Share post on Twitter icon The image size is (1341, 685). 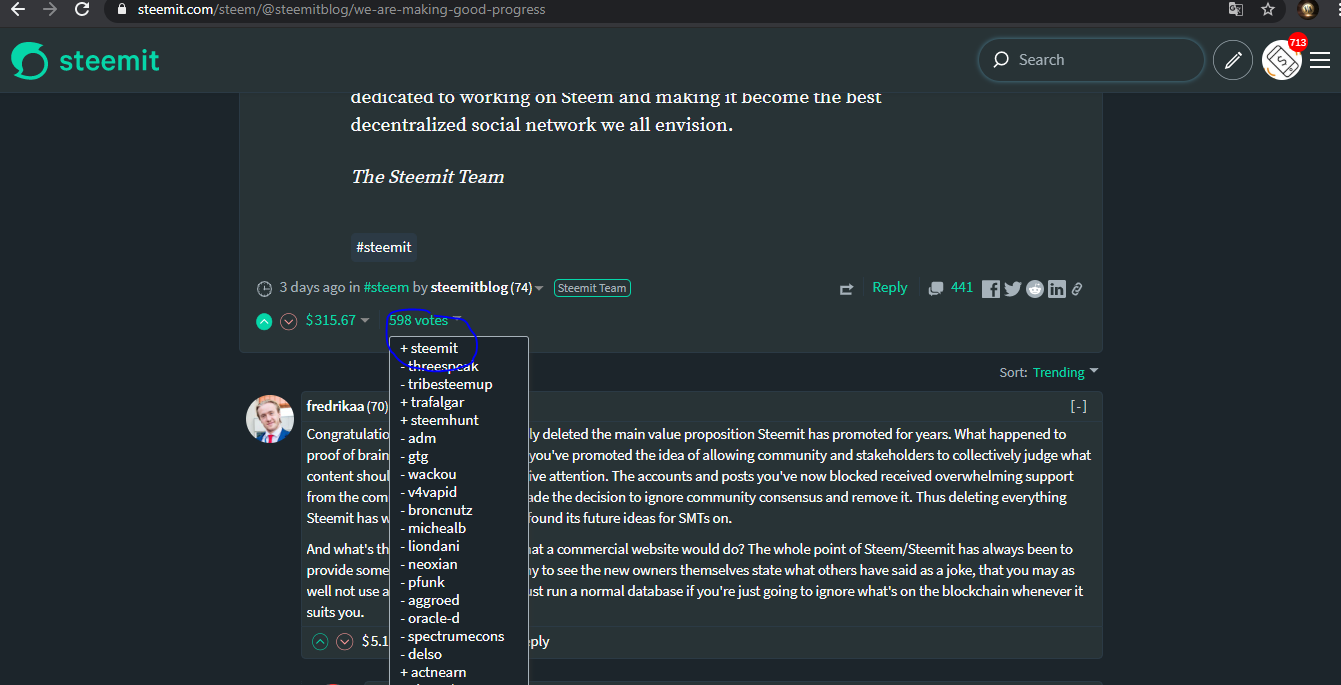click(x=1013, y=289)
